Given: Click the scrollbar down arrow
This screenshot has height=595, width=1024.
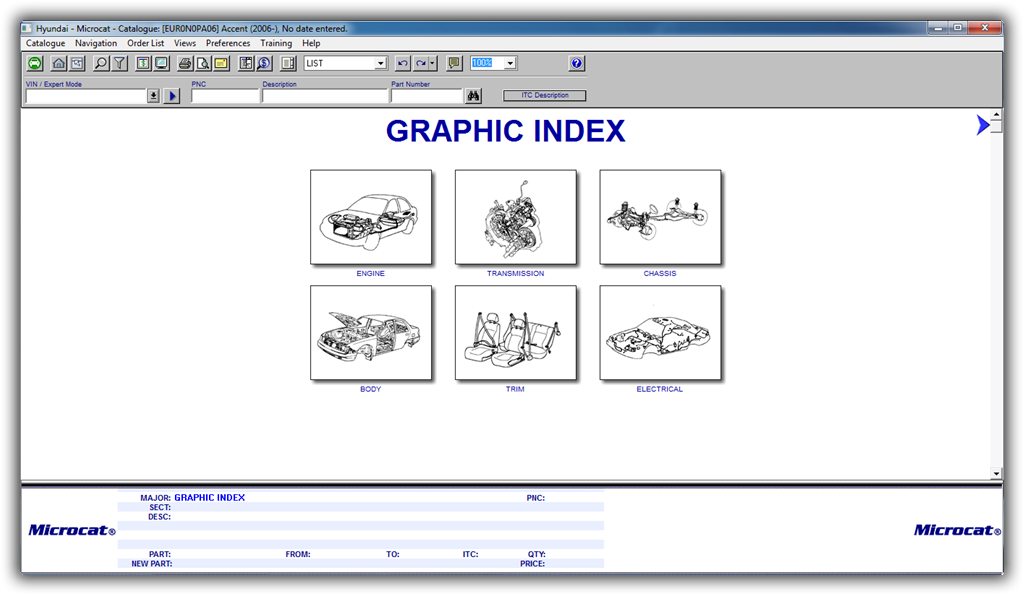Looking at the screenshot, I should pos(996,474).
